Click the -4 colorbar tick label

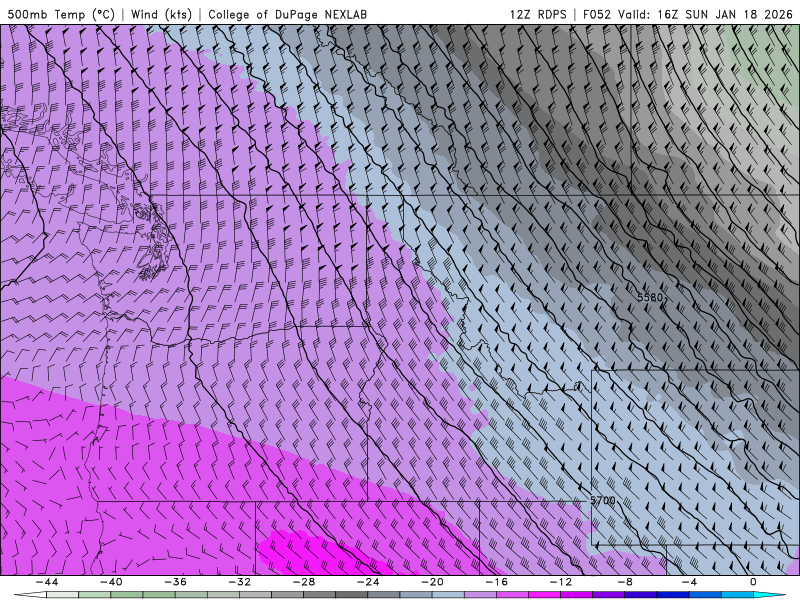pyautogui.click(x=690, y=582)
